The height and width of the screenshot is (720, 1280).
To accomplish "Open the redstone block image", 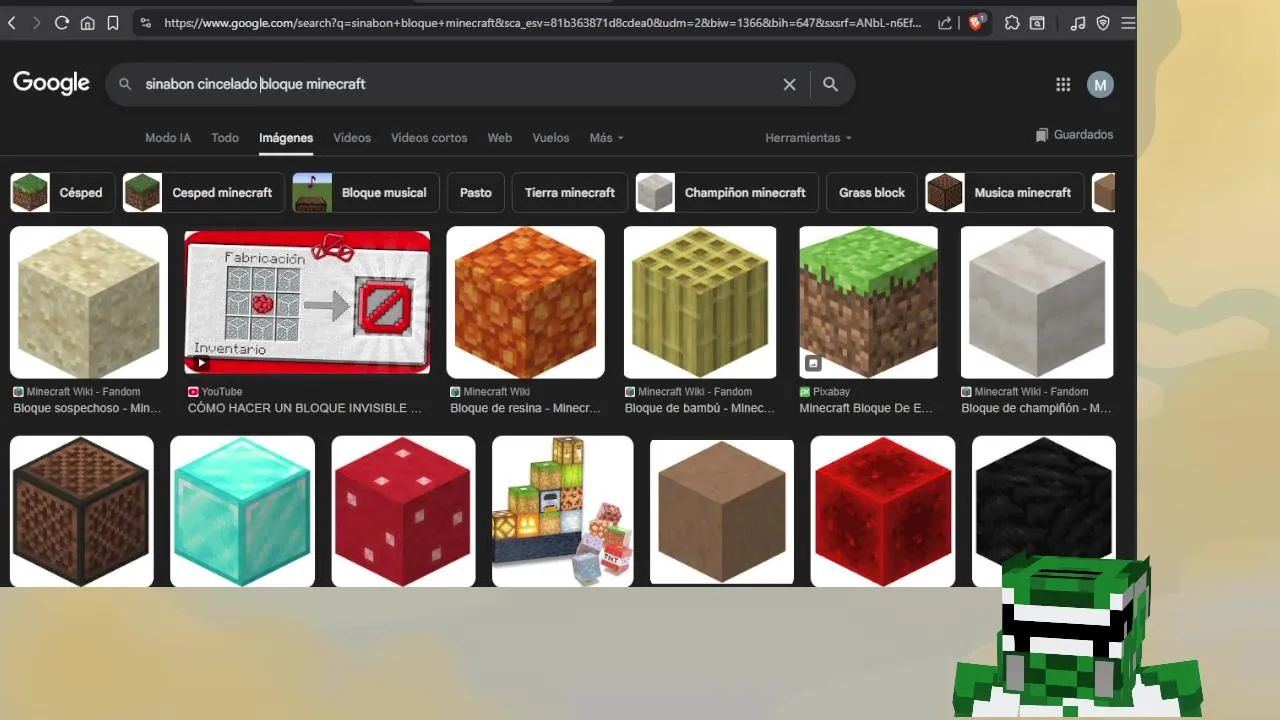I will coord(883,511).
